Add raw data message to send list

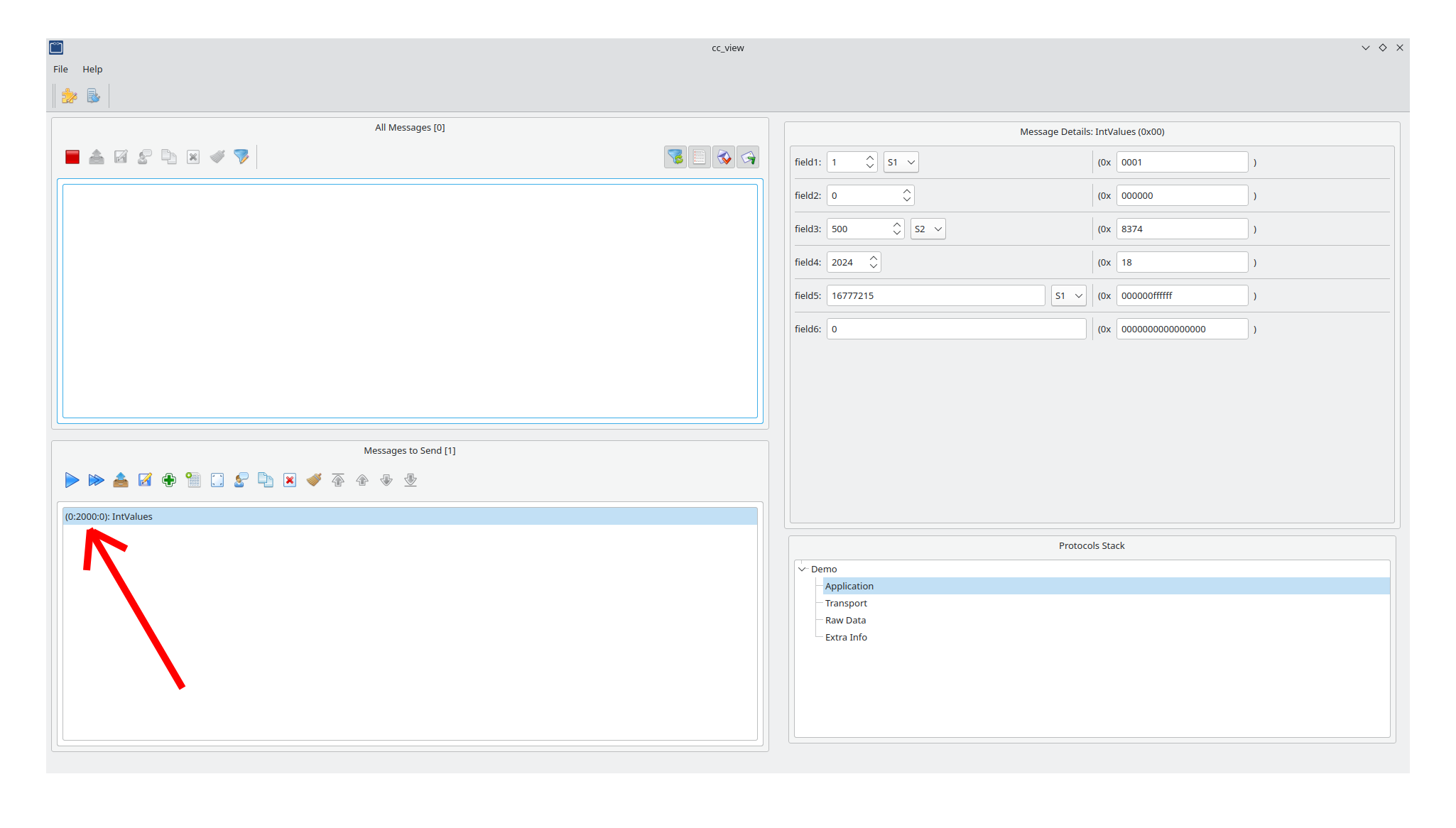pyautogui.click(x=193, y=480)
